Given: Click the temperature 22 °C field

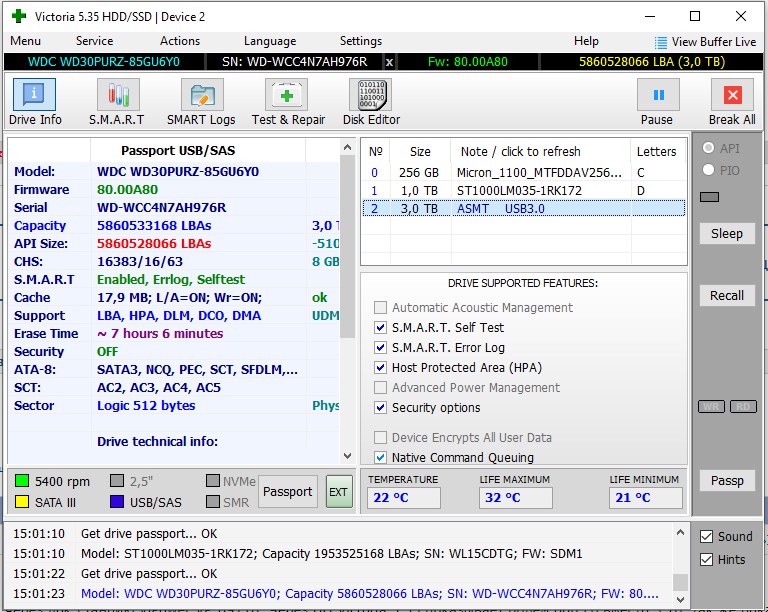Looking at the screenshot, I should pyautogui.click(x=404, y=498).
